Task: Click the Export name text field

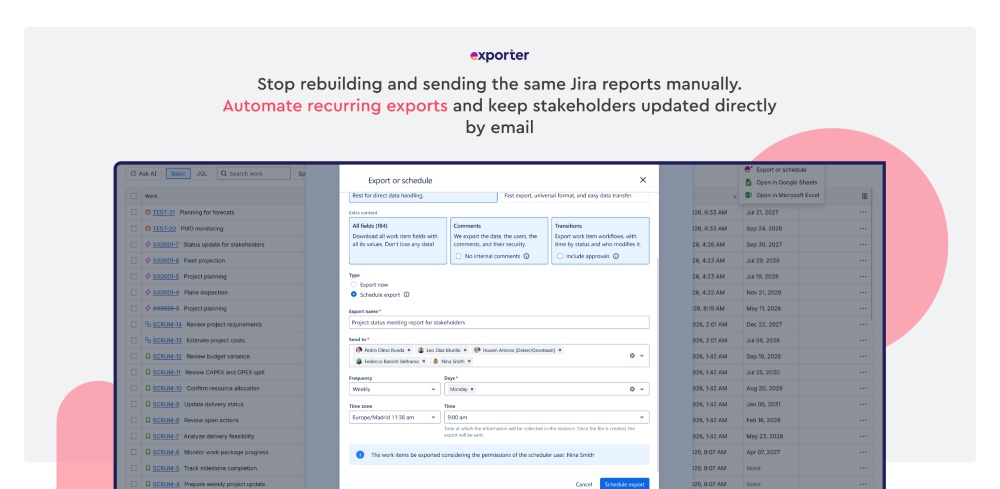Action: (x=499, y=323)
